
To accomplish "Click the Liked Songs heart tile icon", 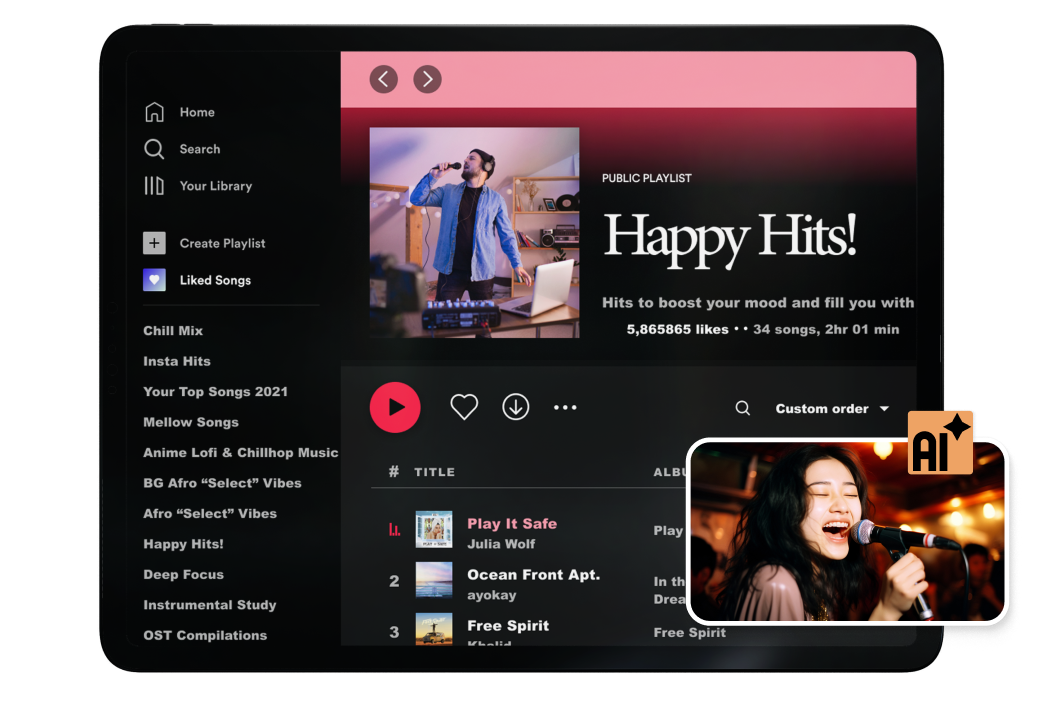I will tap(154, 280).
